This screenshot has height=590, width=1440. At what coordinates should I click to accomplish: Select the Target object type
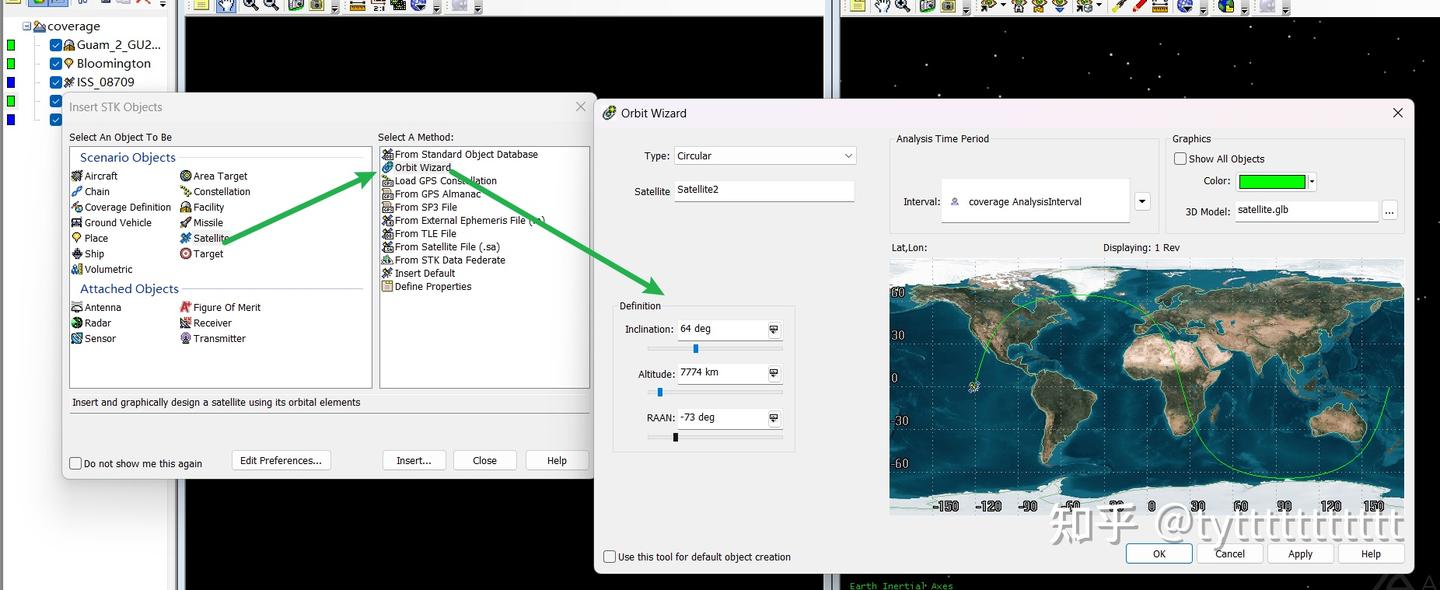[202, 254]
